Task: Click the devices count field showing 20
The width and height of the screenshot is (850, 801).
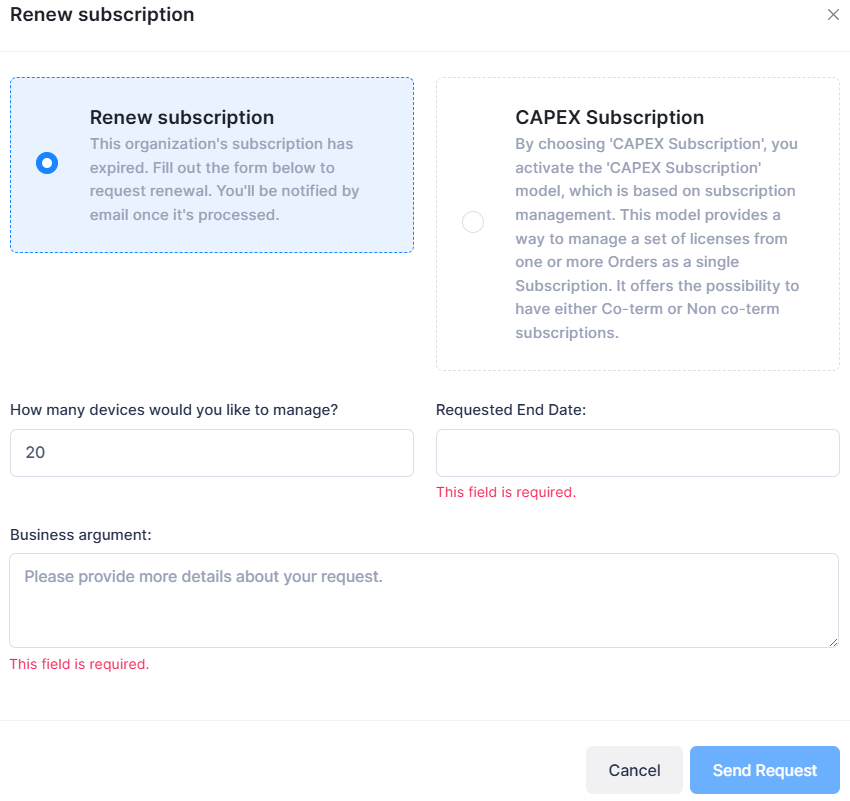Action: [x=211, y=453]
